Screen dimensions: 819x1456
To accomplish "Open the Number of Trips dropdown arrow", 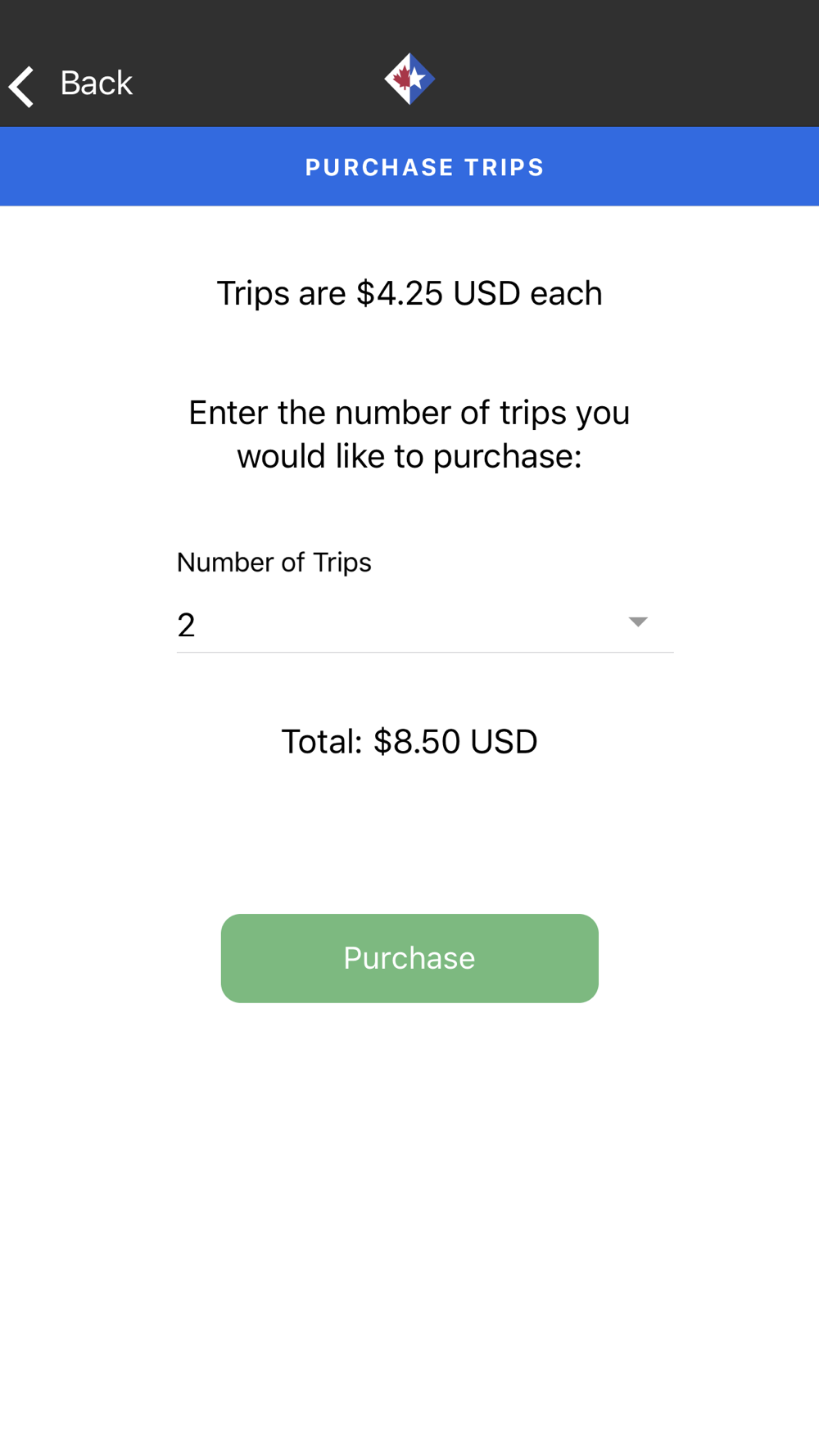I will click(x=638, y=622).
